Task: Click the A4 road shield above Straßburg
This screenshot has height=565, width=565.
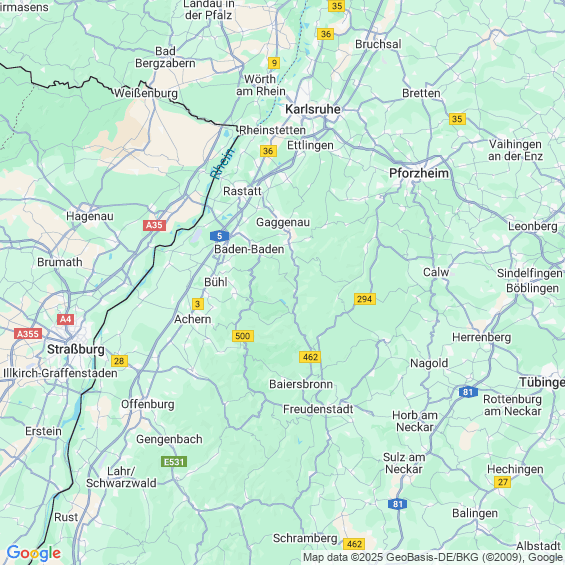Action: 65,319
